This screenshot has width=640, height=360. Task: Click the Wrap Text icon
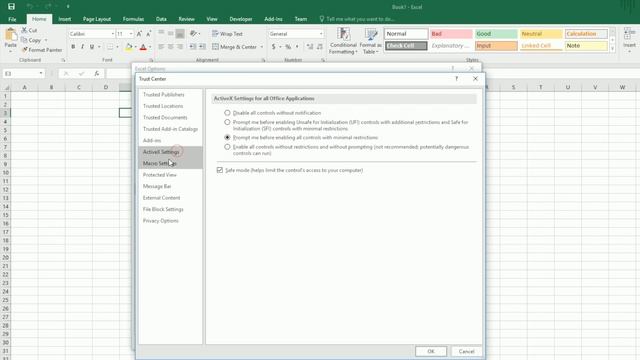point(215,33)
